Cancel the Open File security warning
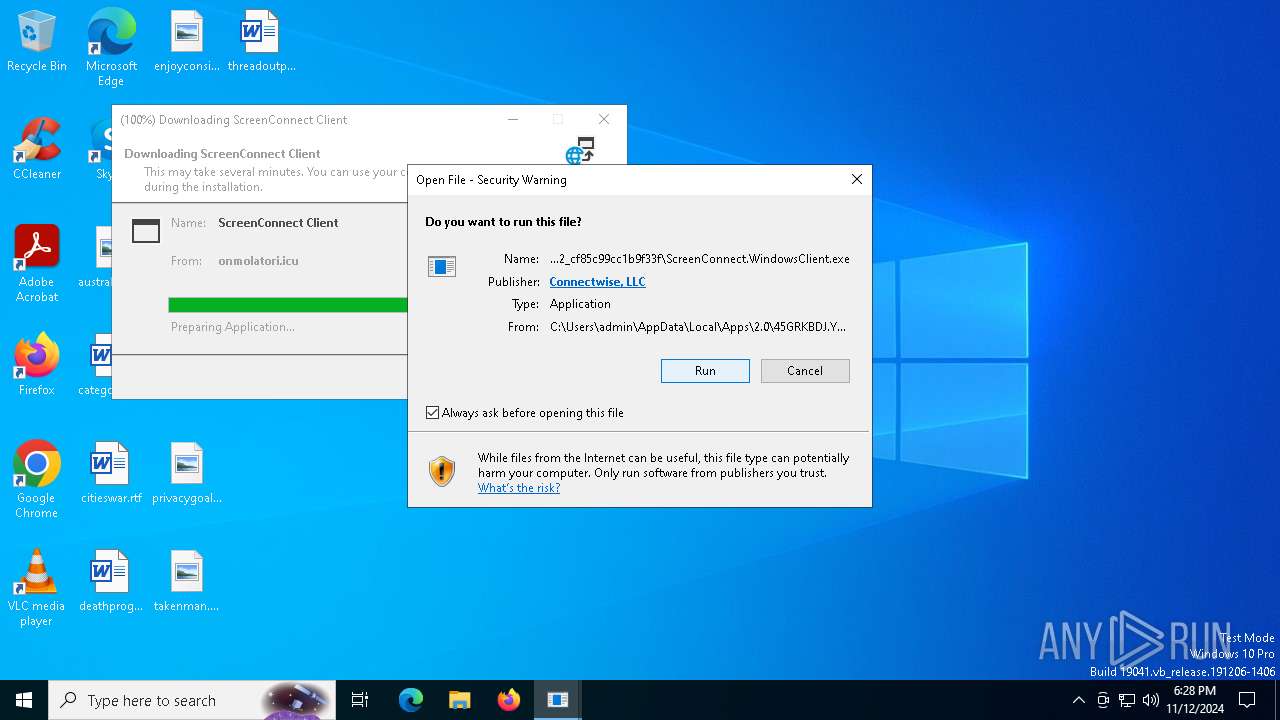 point(805,371)
